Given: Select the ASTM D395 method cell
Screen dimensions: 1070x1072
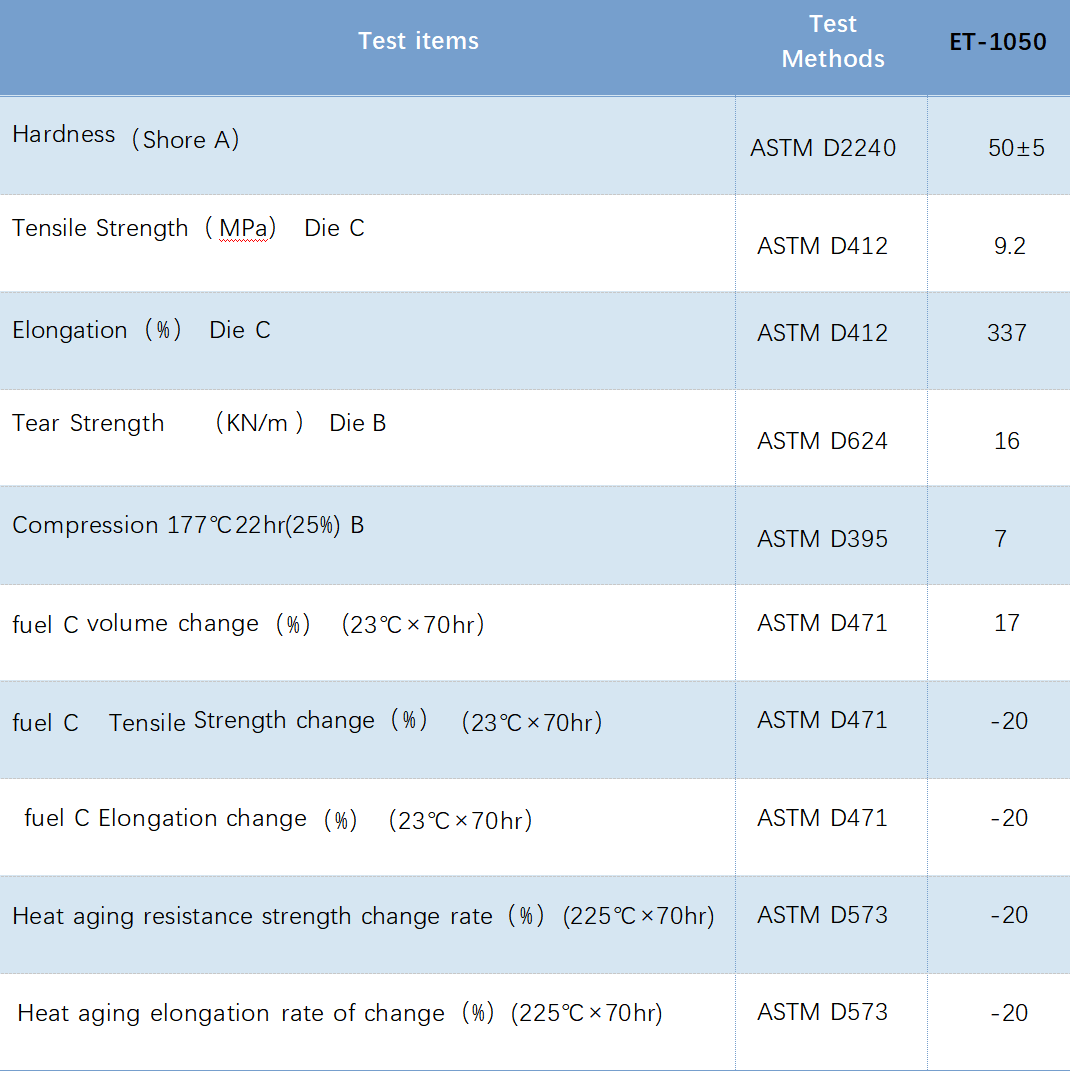Looking at the screenshot, I should click(x=822, y=539).
